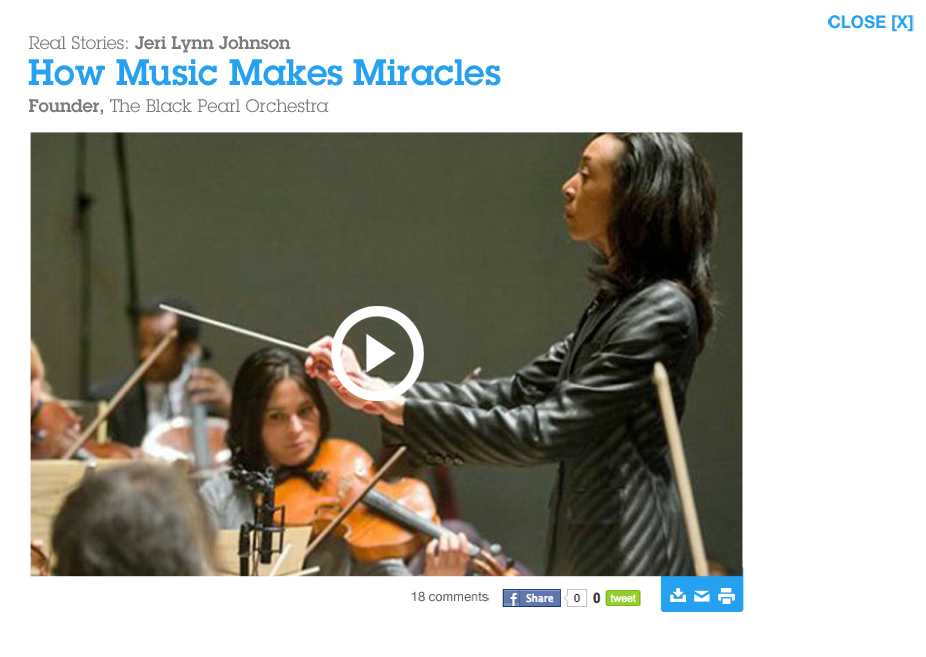926x657 pixels.
Task: Click the Facebook share count bubble
Action: tap(576, 598)
